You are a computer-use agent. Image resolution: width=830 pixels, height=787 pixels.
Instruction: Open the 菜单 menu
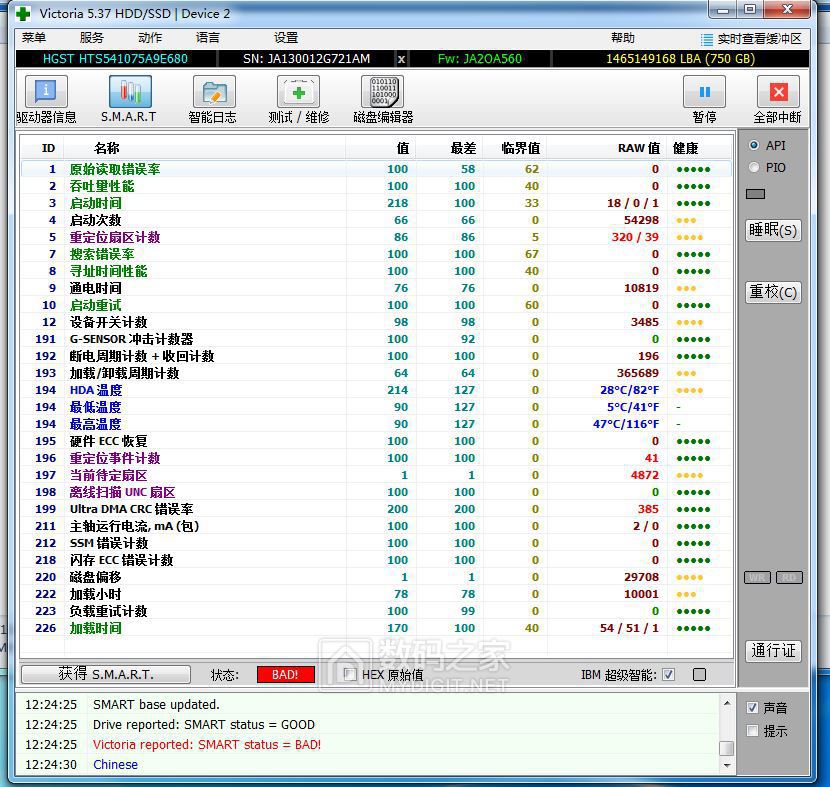[x=34, y=38]
